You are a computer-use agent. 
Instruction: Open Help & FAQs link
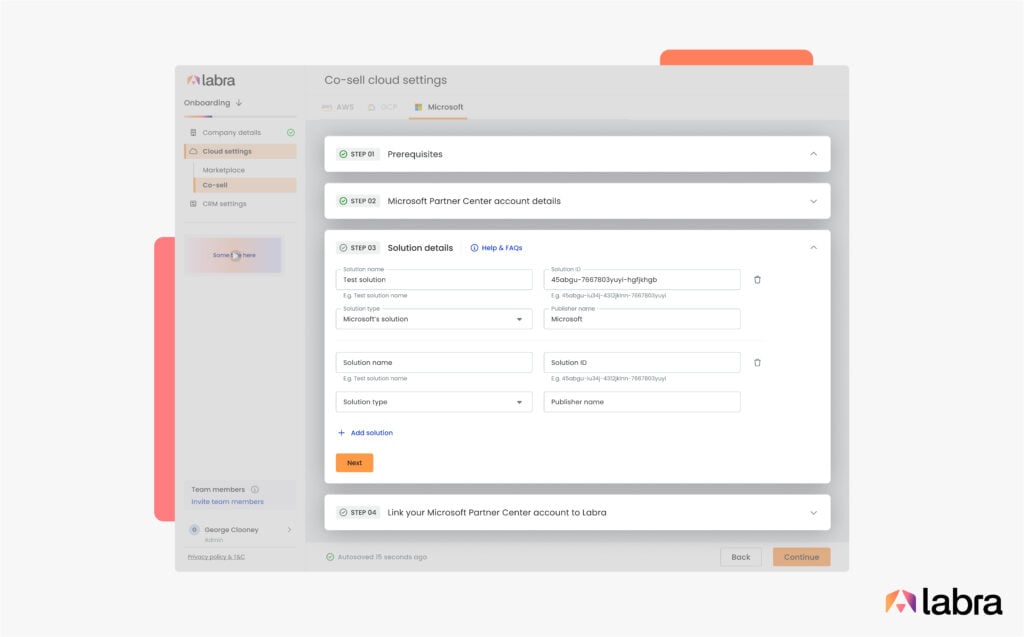point(496,248)
